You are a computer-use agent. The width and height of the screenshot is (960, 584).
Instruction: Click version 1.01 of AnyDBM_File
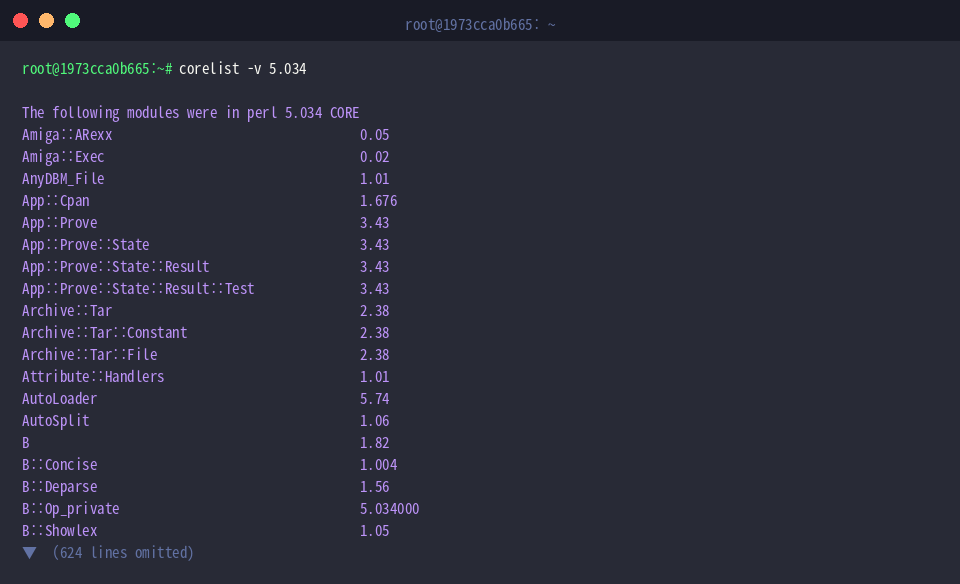(x=375, y=179)
